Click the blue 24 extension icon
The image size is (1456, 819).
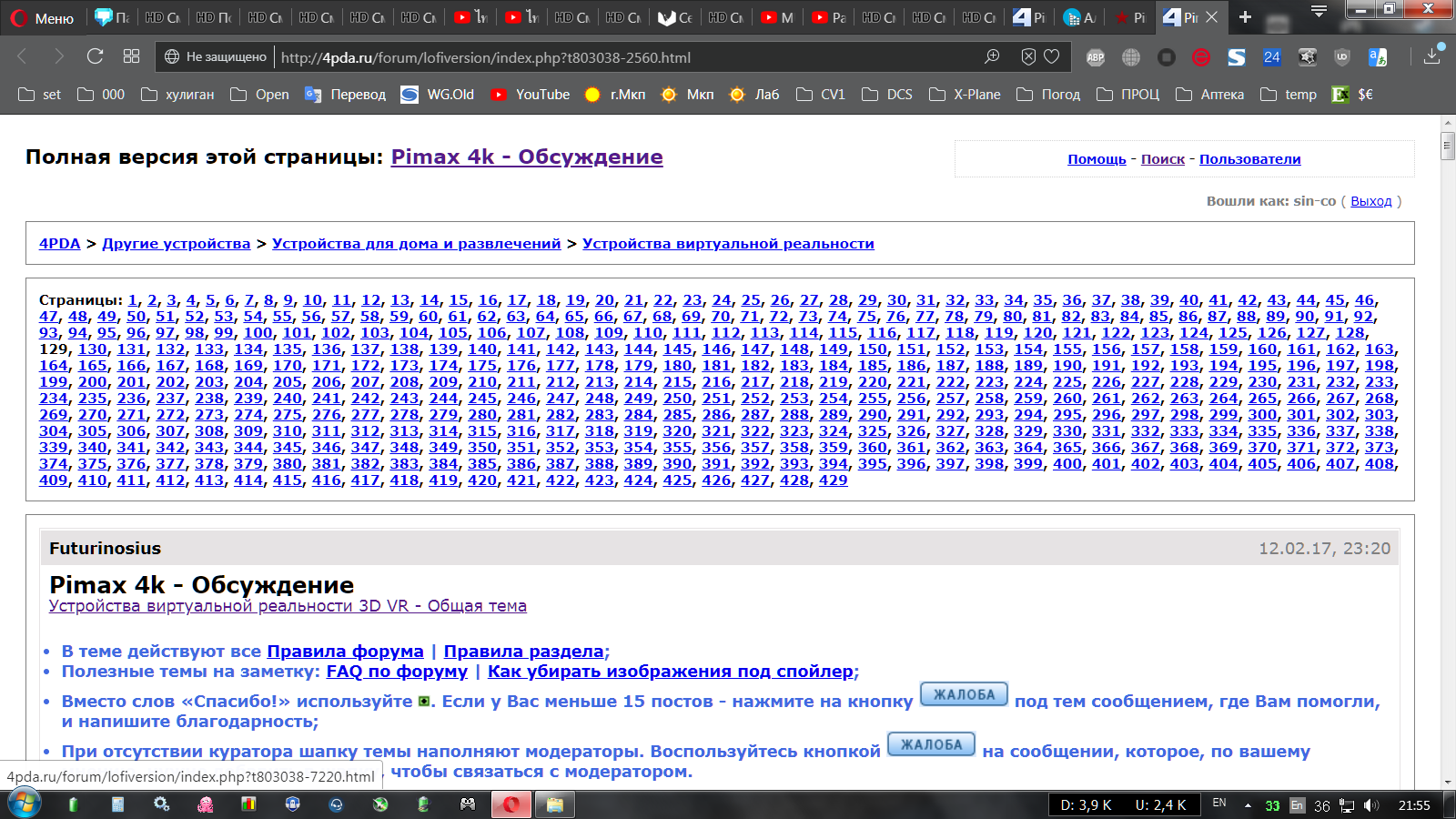pos(1271,57)
